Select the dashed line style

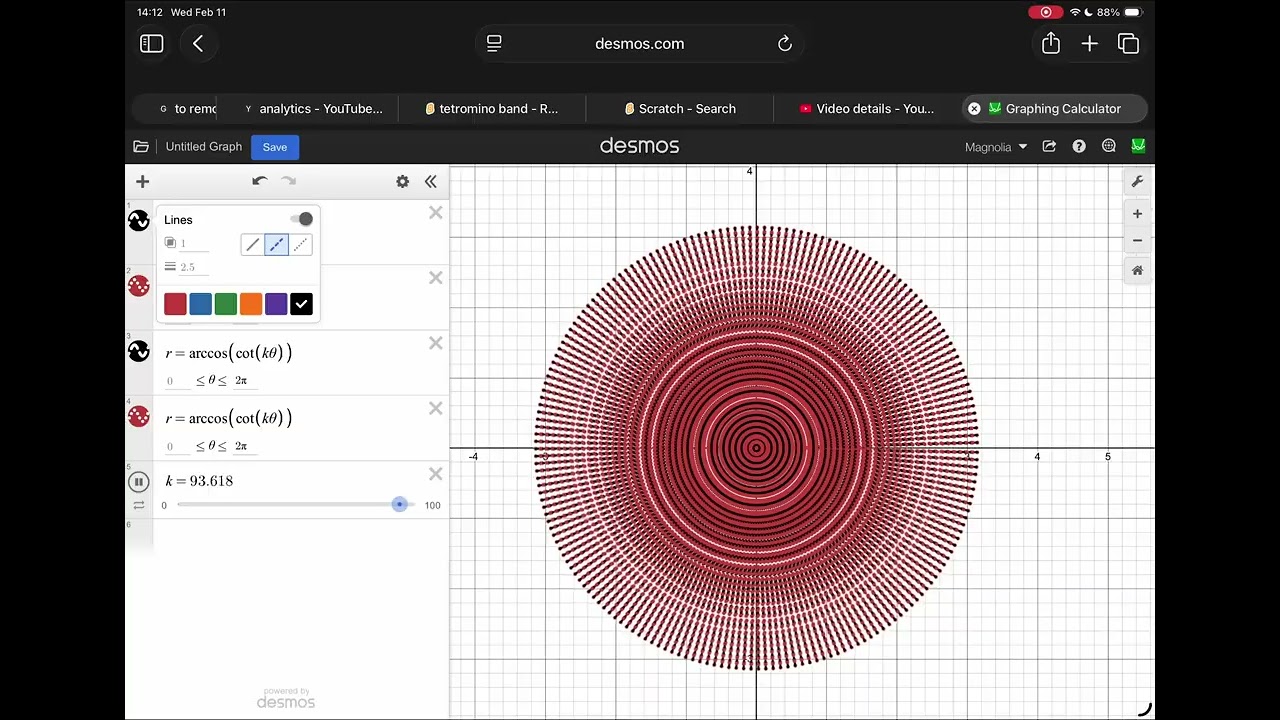(x=276, y=244)
